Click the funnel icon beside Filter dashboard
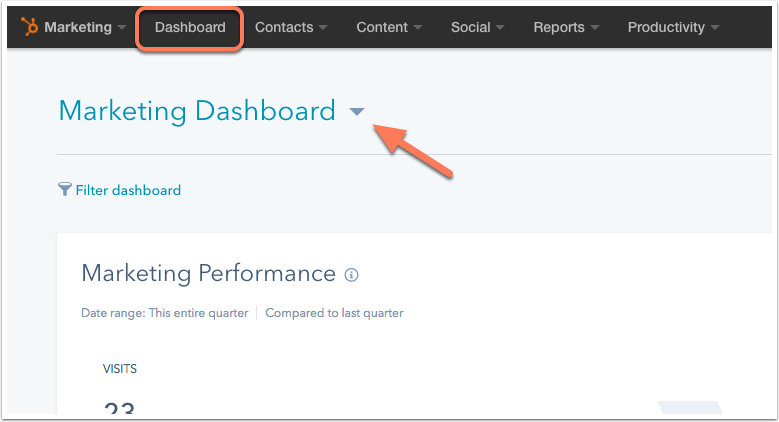The height and width of the screenshot is (422, 779). click(x=65, y=190)
